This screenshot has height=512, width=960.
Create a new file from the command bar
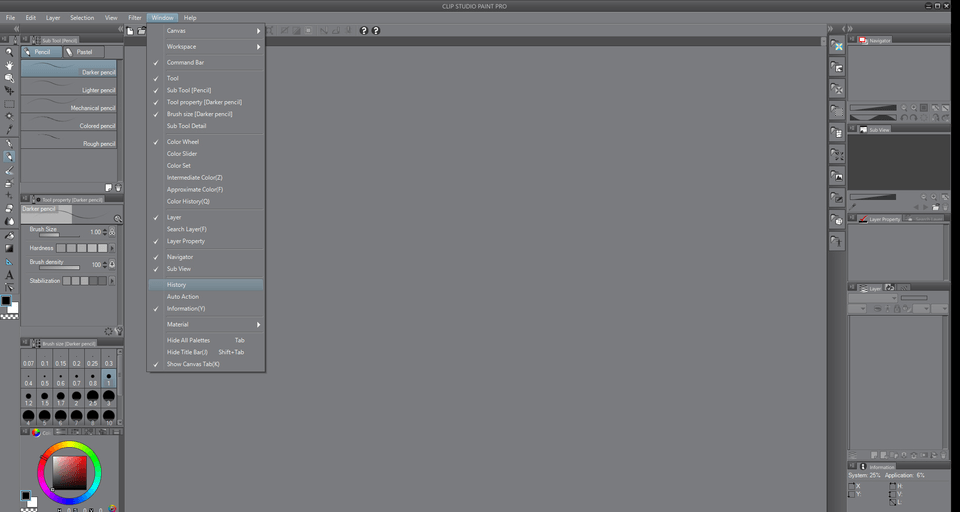click(x=130, y=31)
